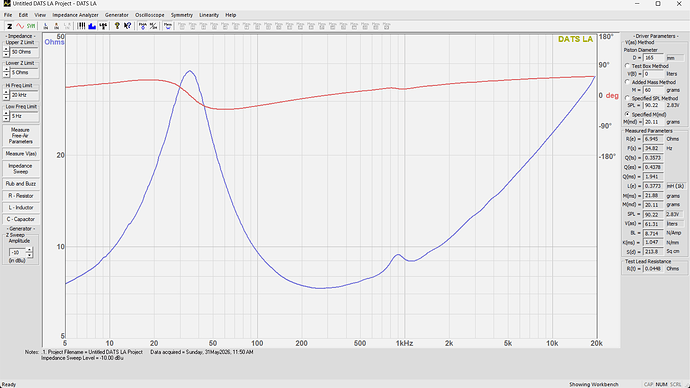Click the C - Capacitor button
The width and height of the screenshot is (690, 388).
coord(21,219)
